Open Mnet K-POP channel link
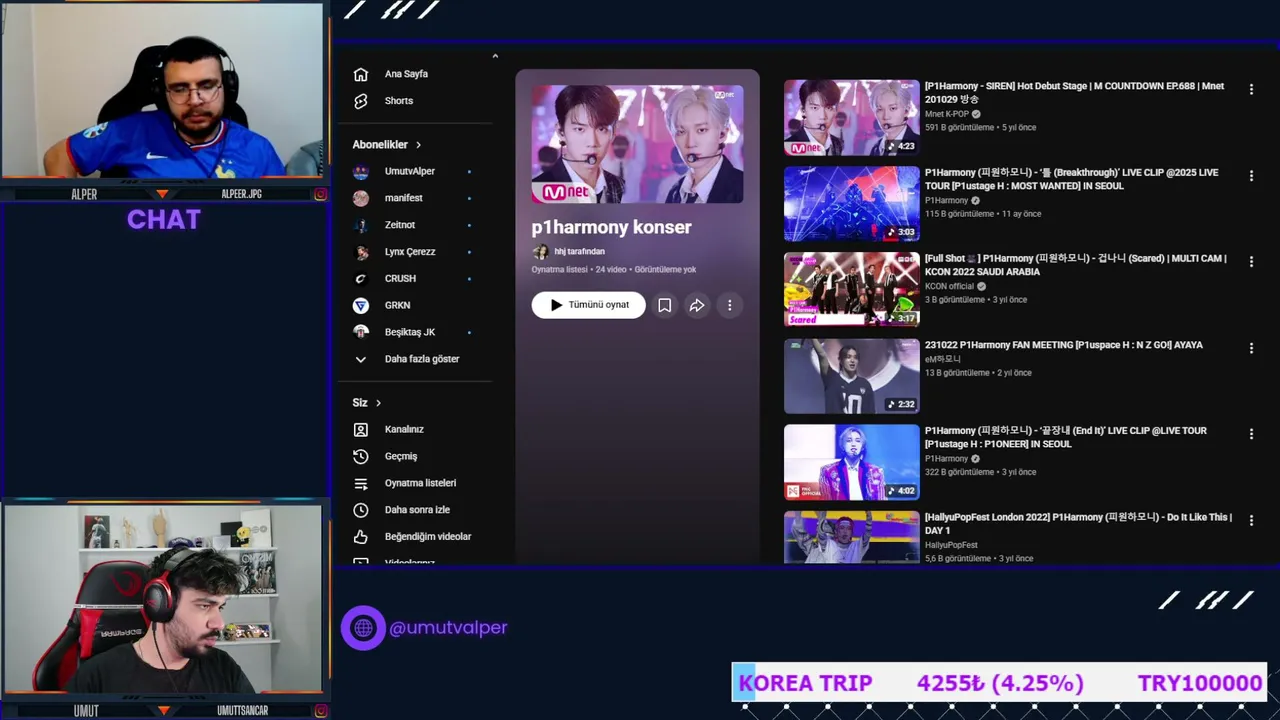The height and width of the screenshot is (720, 1280). (947, 114)
